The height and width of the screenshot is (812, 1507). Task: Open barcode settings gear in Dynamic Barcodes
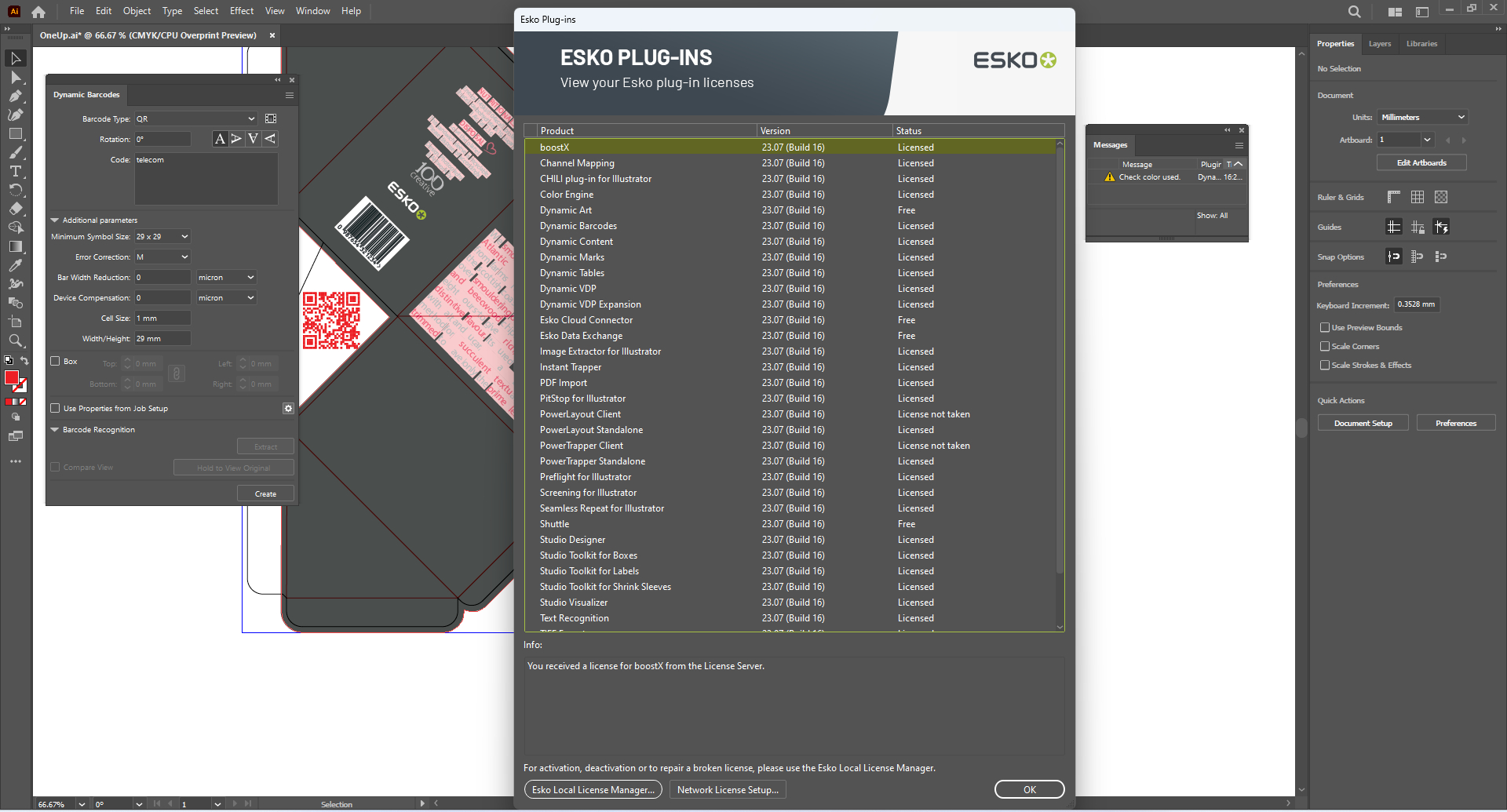tap(288, 409)
